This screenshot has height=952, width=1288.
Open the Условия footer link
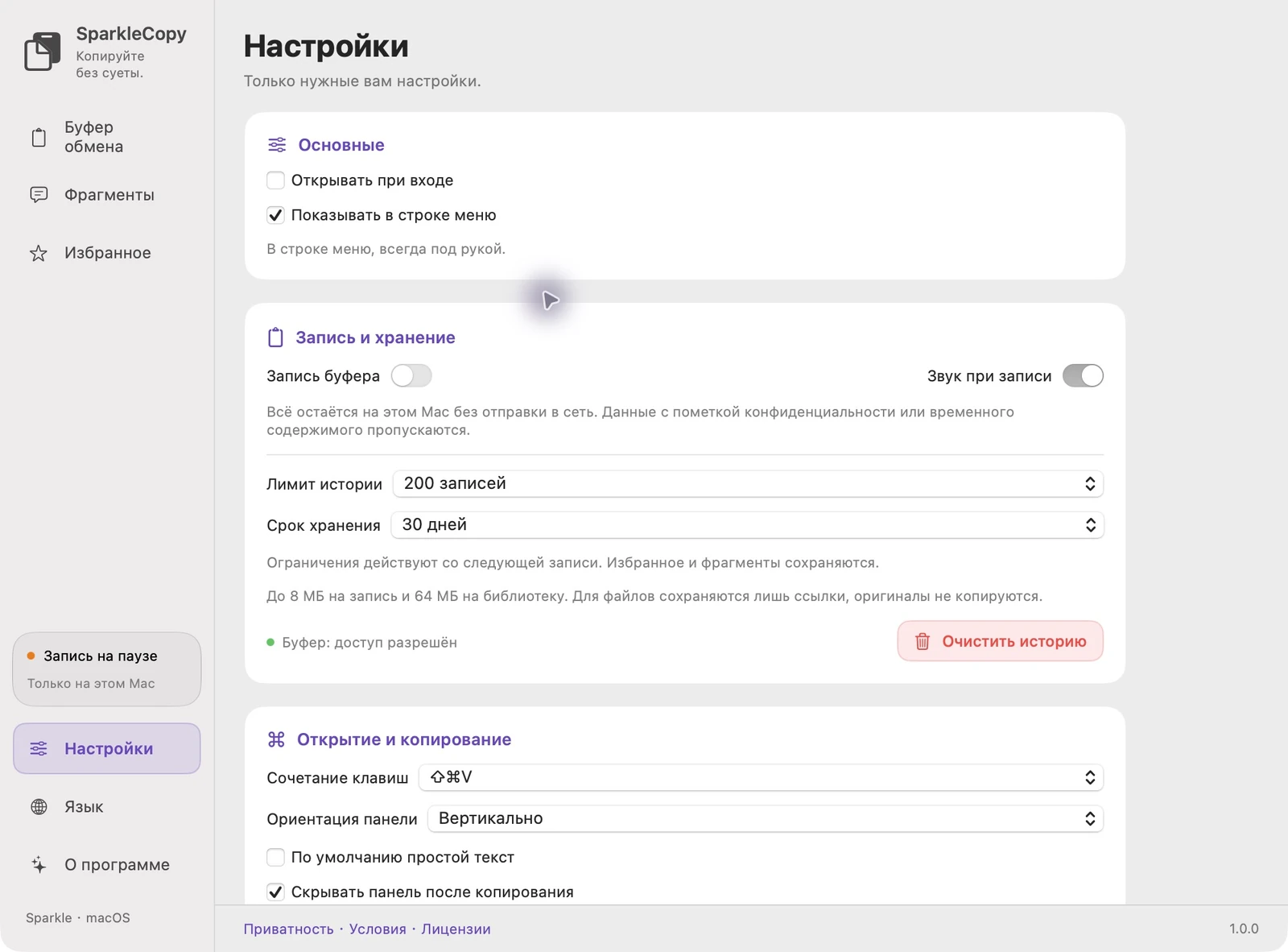click(x=378, y=929)
